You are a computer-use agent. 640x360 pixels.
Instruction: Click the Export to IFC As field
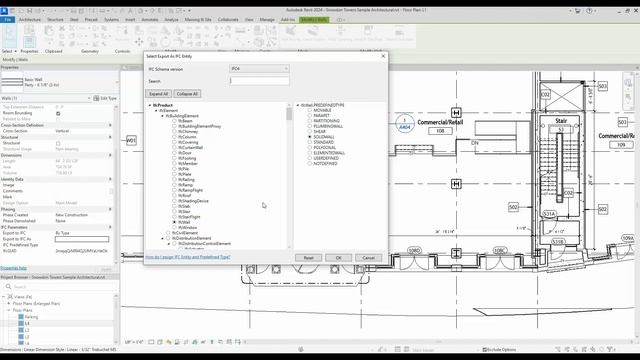tap(82, 239)
